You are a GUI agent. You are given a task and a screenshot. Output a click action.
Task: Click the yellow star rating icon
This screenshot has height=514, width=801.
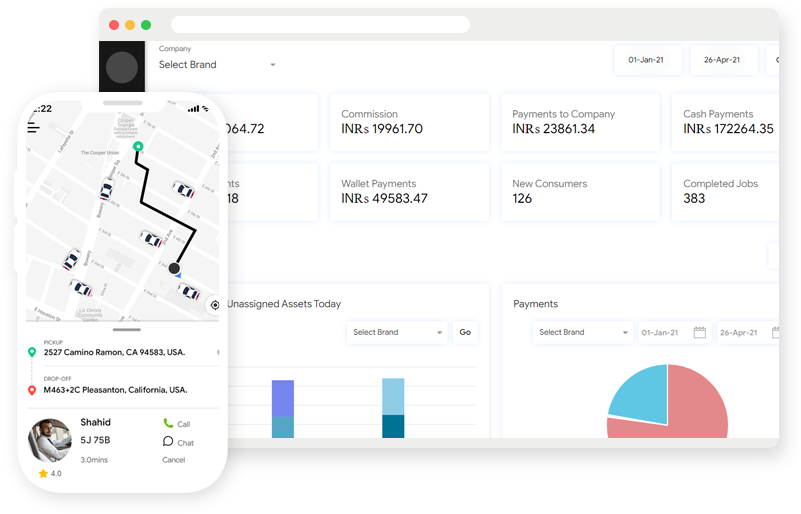[x=43, y=474]
